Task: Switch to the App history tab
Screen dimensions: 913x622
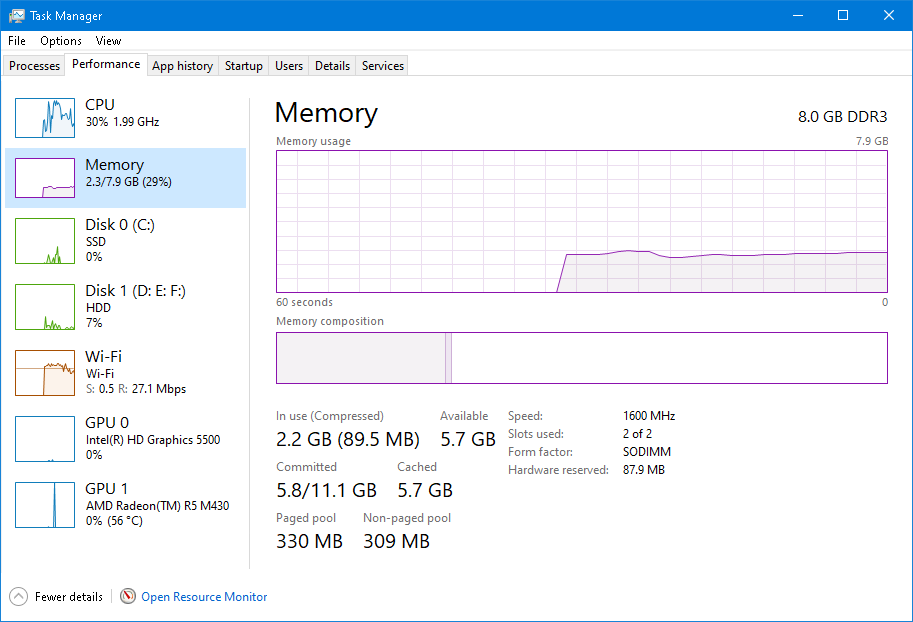Action: 182,66
